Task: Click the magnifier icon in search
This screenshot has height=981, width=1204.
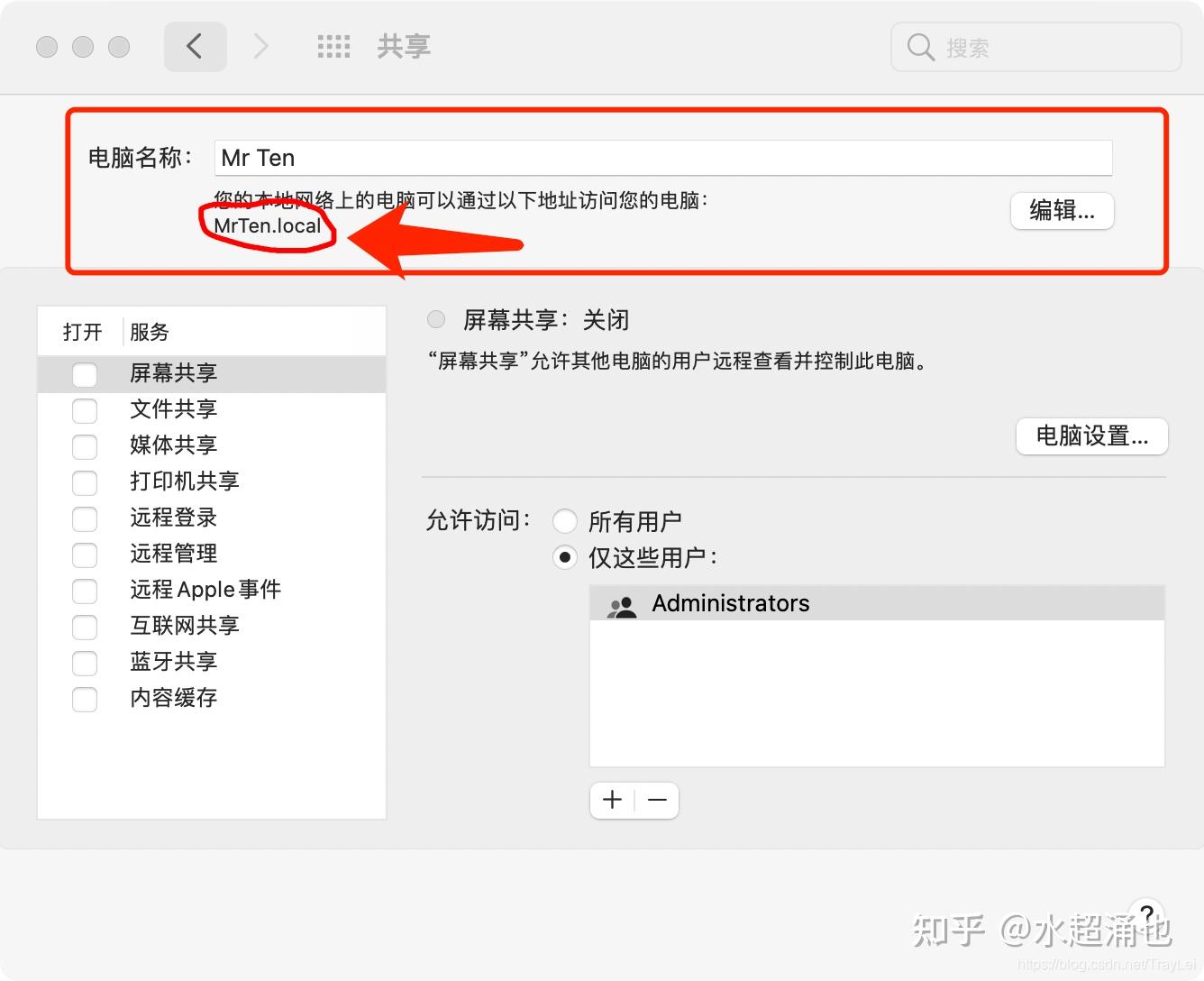Action: point(920,47)
